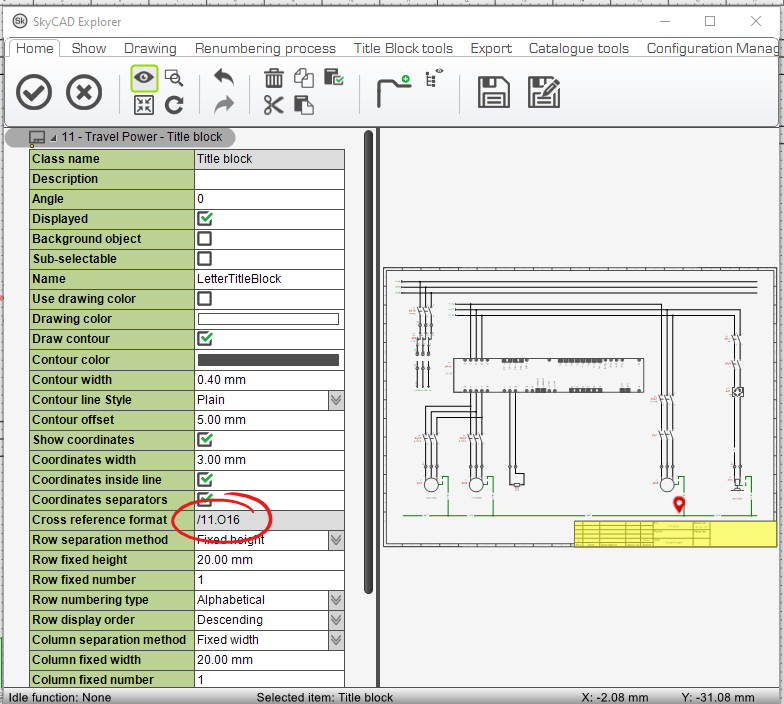Screen dimensions: 784x704
Task: Open Catalogue tools tab
Action: pyautogui.click(x=578, y=48)
